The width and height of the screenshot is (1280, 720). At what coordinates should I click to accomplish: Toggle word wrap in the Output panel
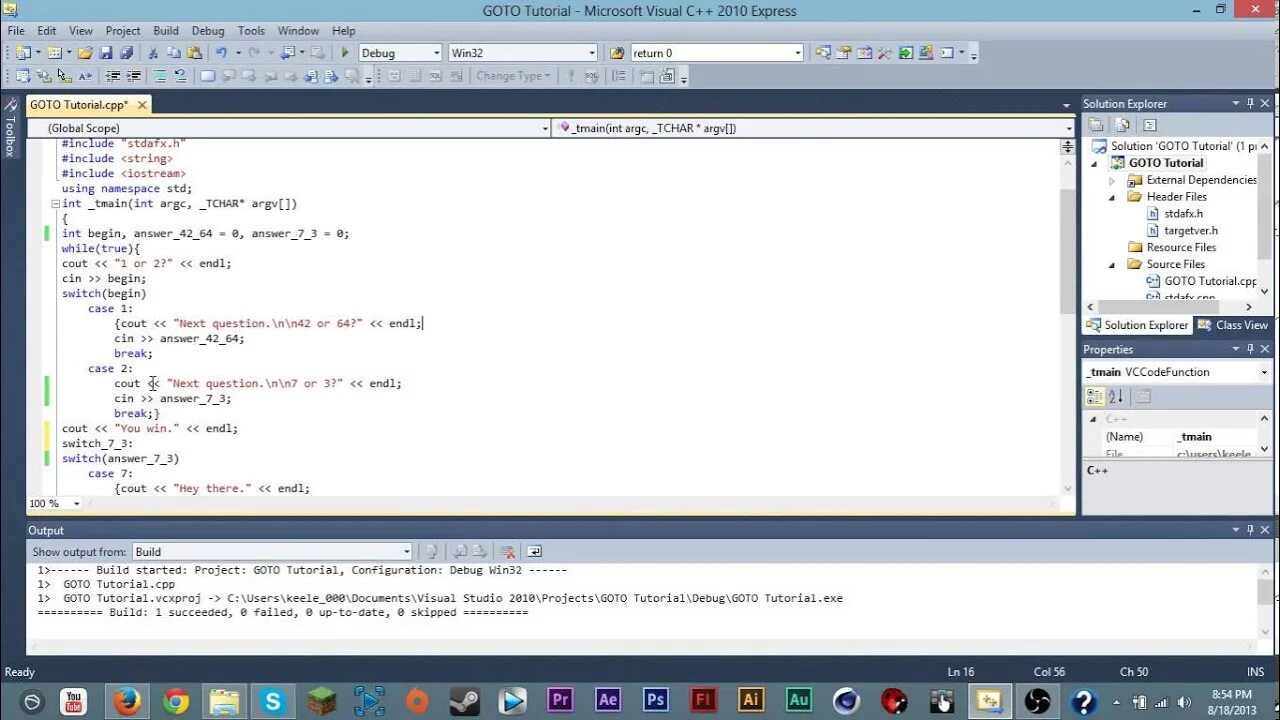pyautogui.click(x=534, y=551)
